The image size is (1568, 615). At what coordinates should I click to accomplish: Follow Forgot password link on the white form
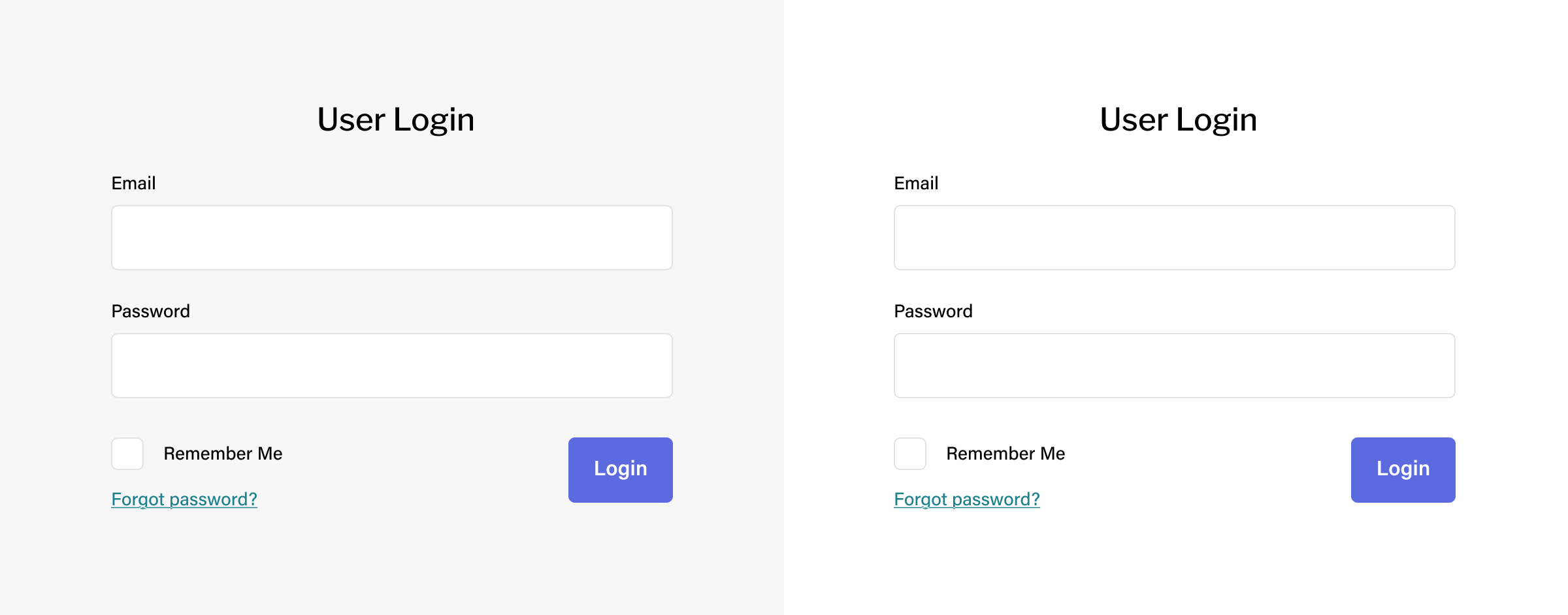(x=967, y=499)
